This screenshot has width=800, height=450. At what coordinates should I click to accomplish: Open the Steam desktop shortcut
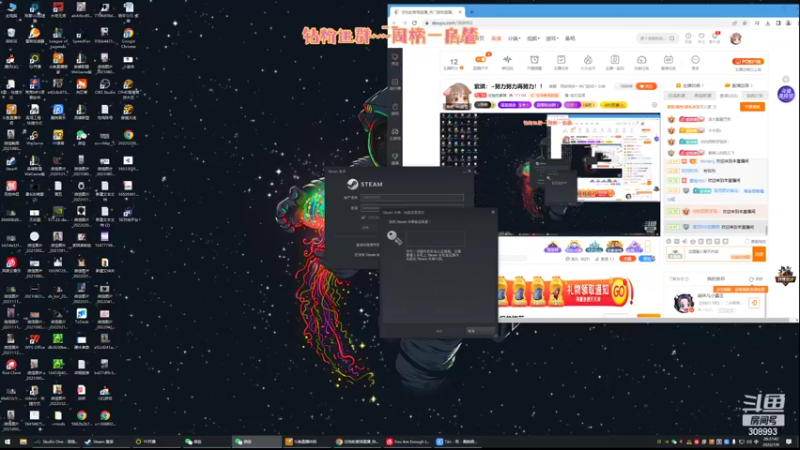tap(11, 163)
